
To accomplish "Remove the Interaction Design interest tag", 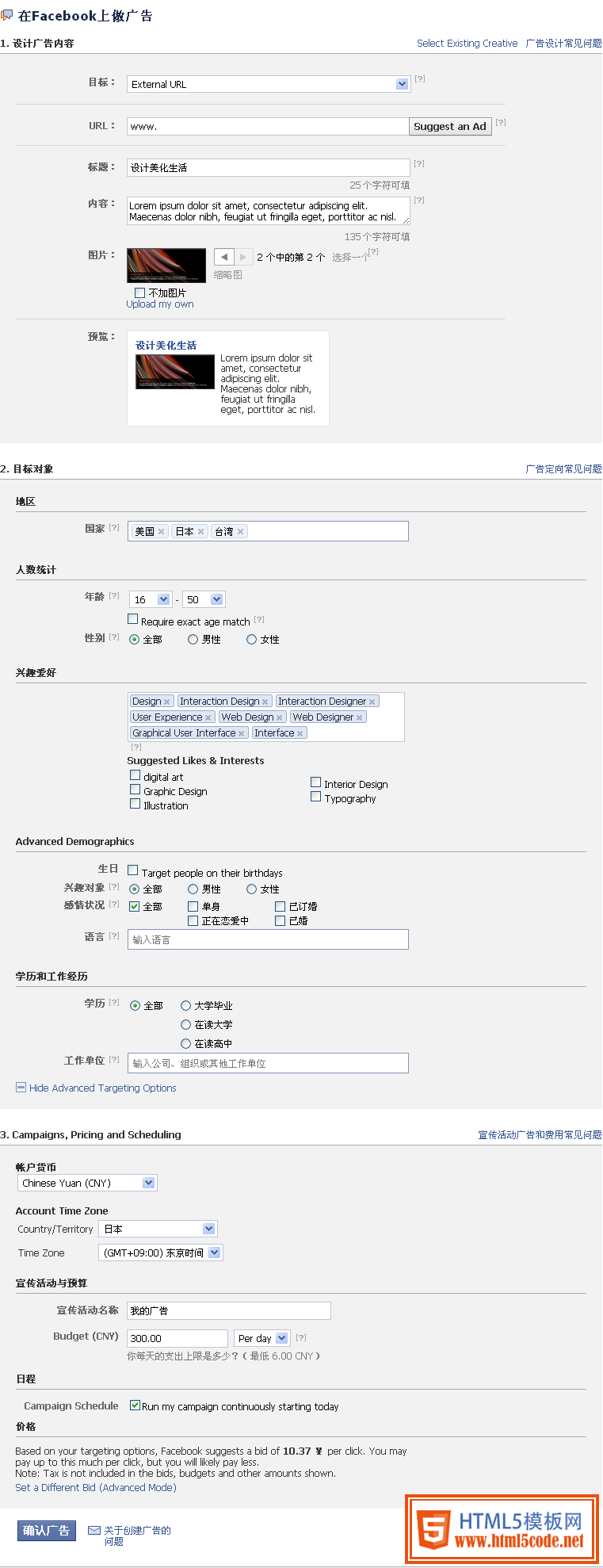I will pos(265,702).
